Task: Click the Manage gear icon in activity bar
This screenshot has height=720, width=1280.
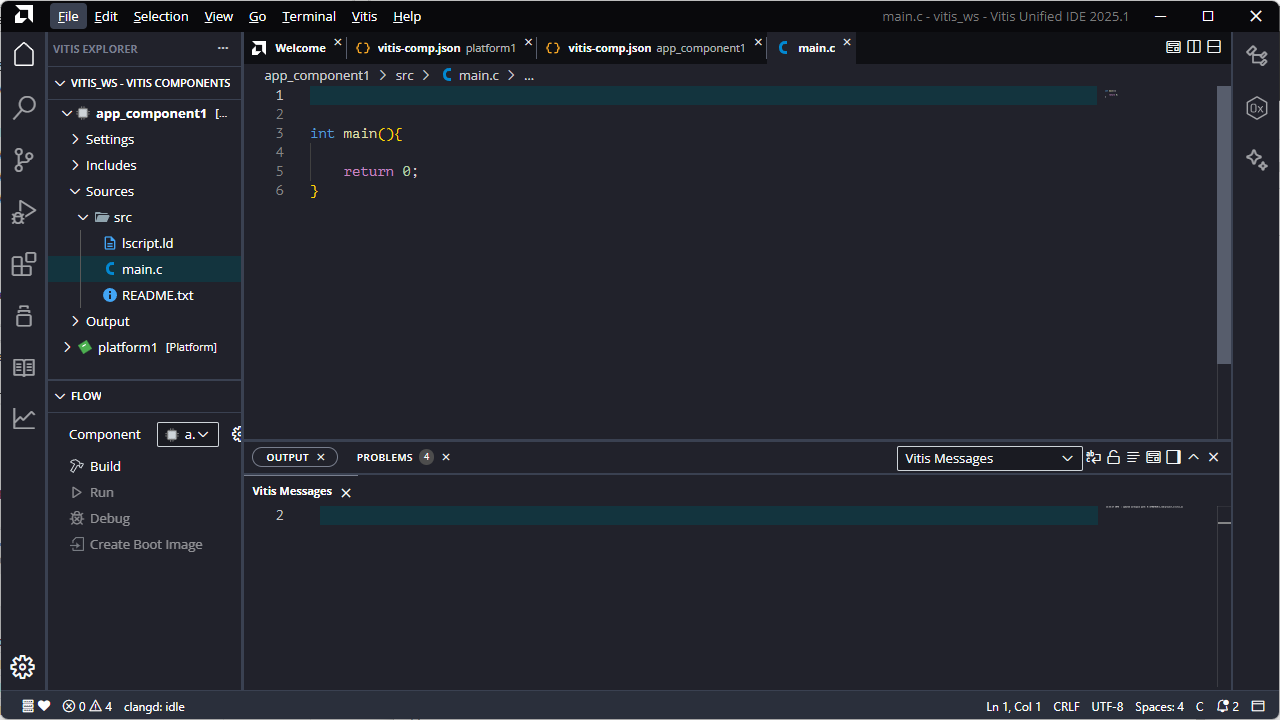Action: (23, 667)
